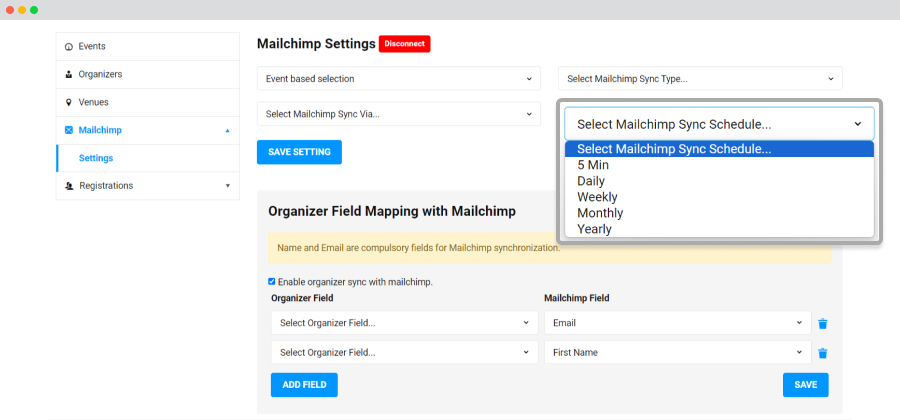Choose Monthly sync schedule option
The height and width of the screenshot is (420, 900).
click(719, 213)
